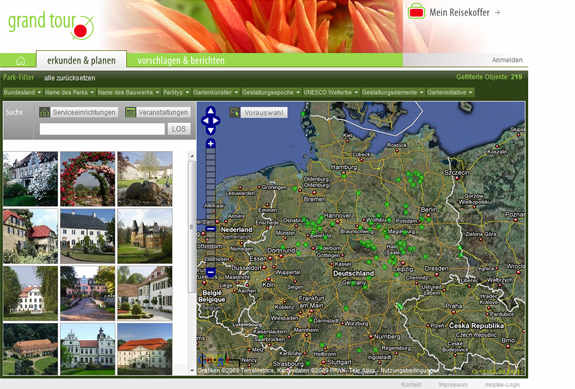Expand the Bundesland dropdown

(22, 92)
